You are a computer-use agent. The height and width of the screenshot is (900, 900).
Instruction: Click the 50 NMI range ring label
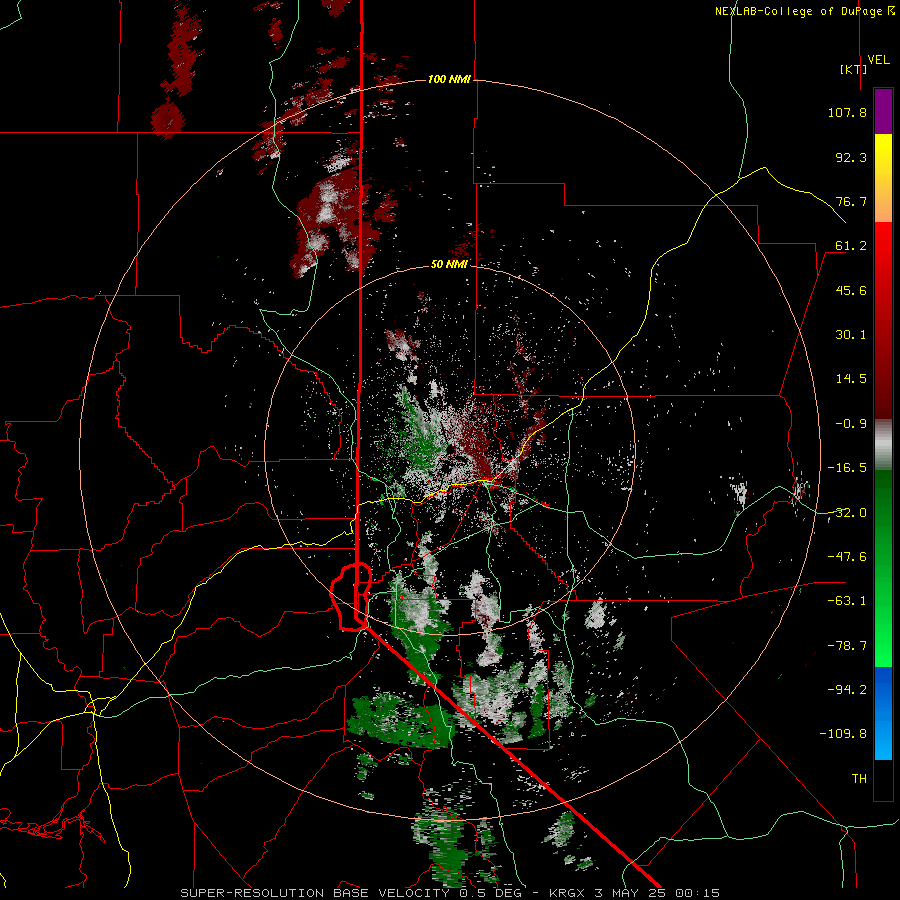(449, 265)
